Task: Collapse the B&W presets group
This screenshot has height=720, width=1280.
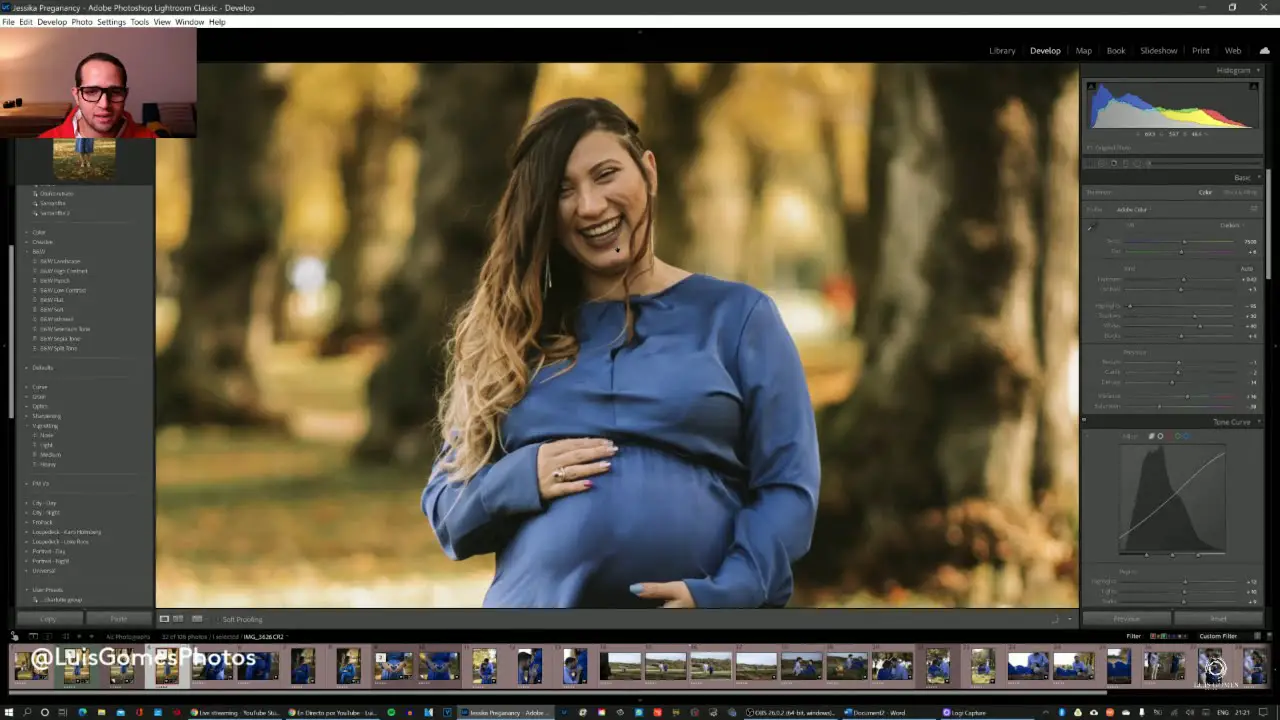Action: pos(27,252)
